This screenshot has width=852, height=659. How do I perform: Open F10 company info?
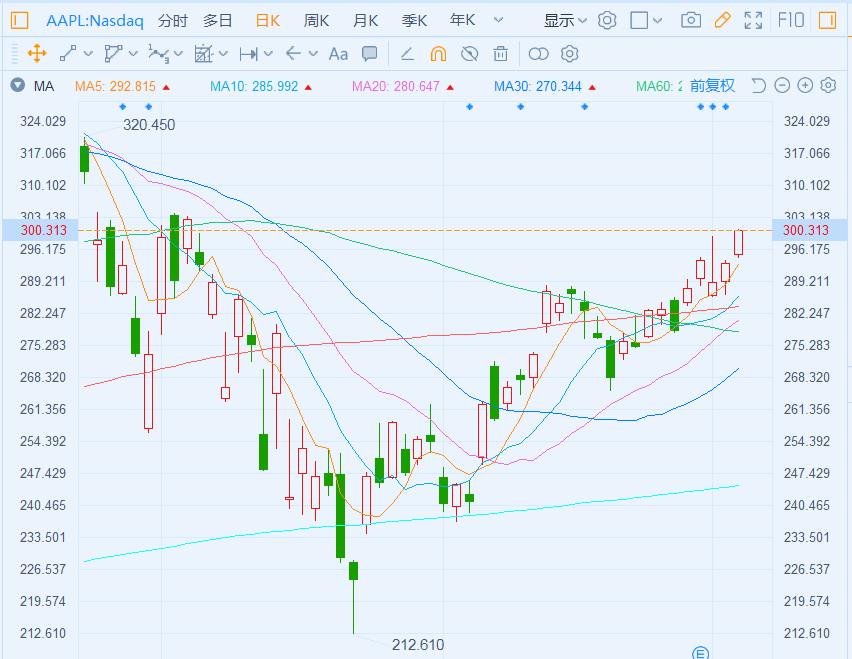point(790,20)
